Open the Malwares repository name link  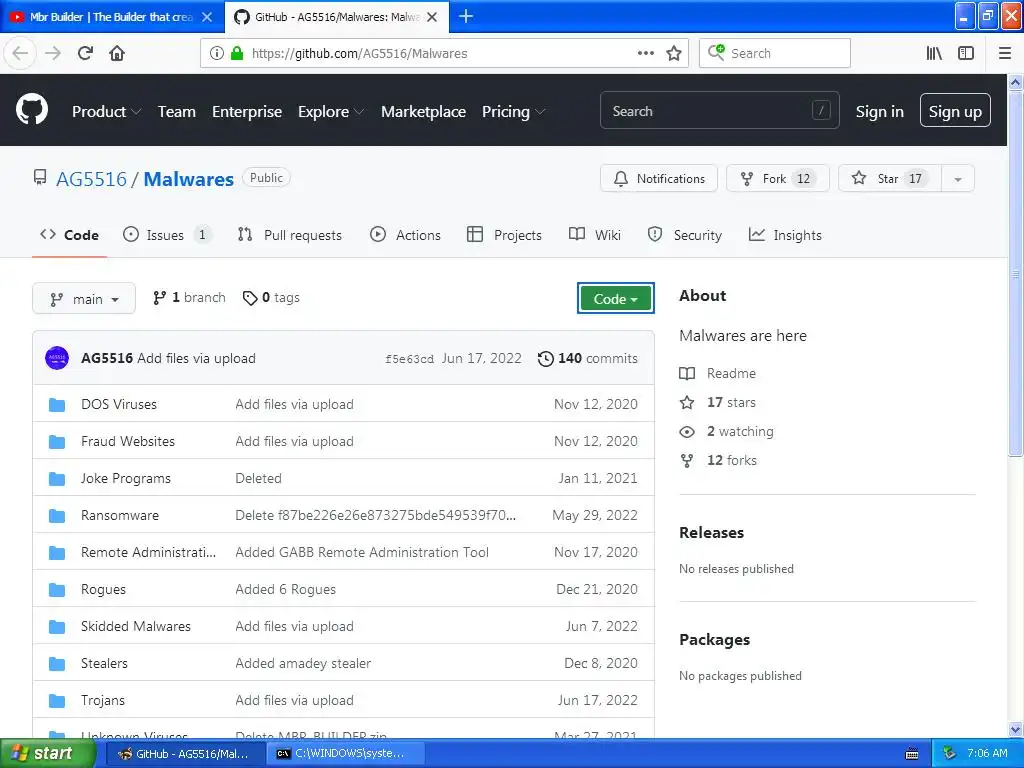[x=189, y=179]
